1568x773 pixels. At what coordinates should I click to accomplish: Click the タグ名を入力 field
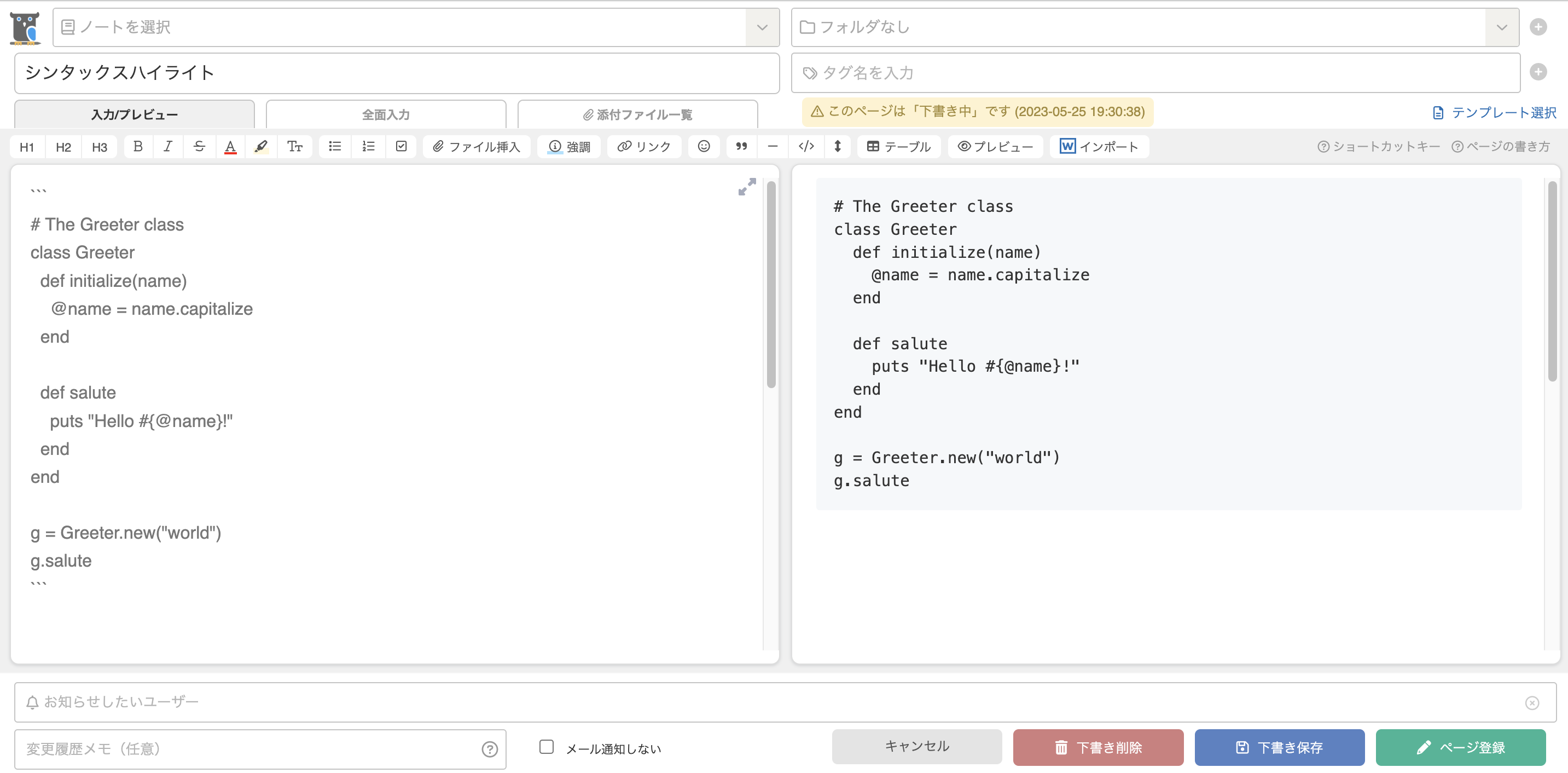(1155, 72)
